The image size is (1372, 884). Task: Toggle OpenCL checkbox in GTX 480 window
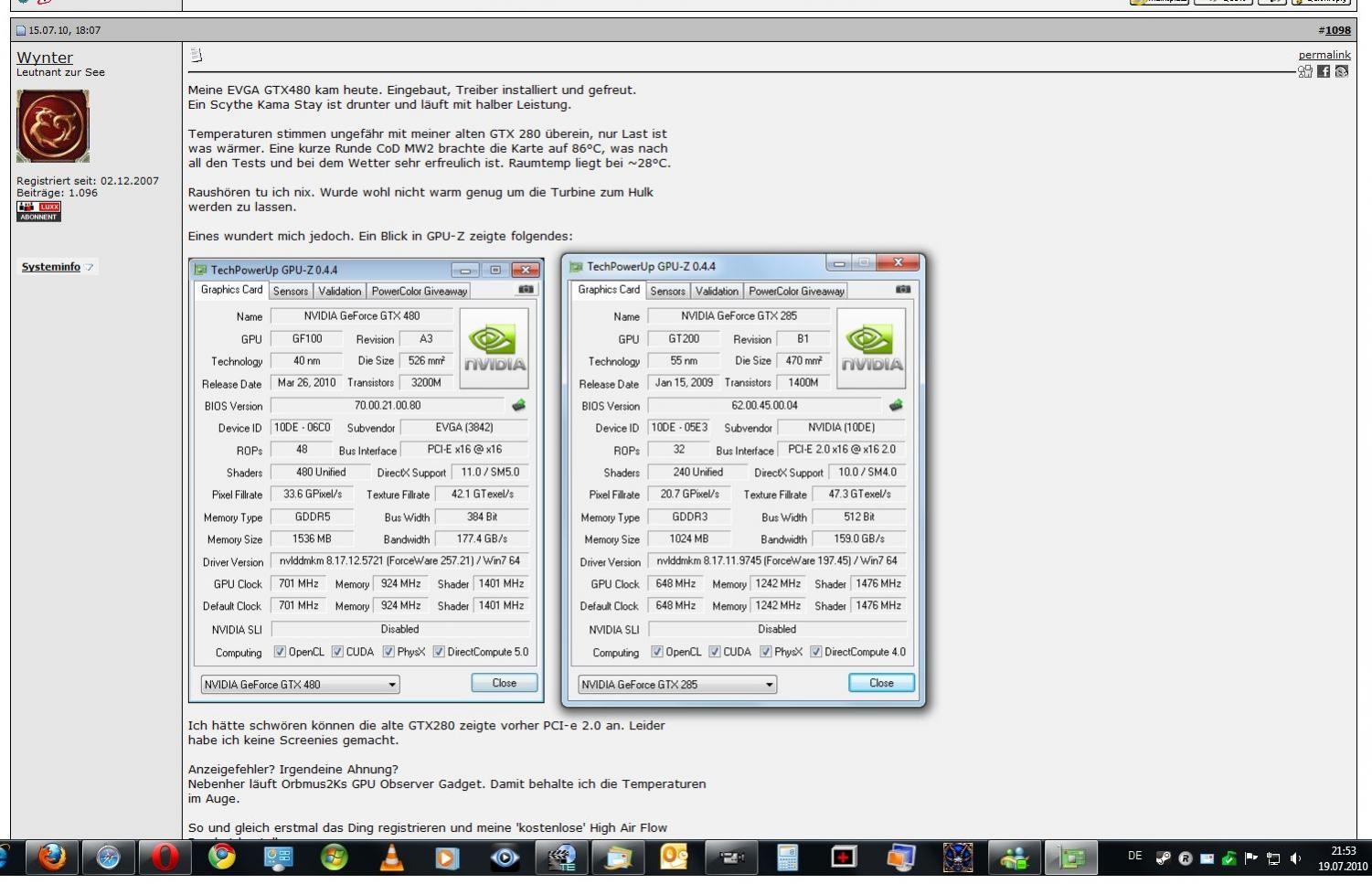[280, 652]
